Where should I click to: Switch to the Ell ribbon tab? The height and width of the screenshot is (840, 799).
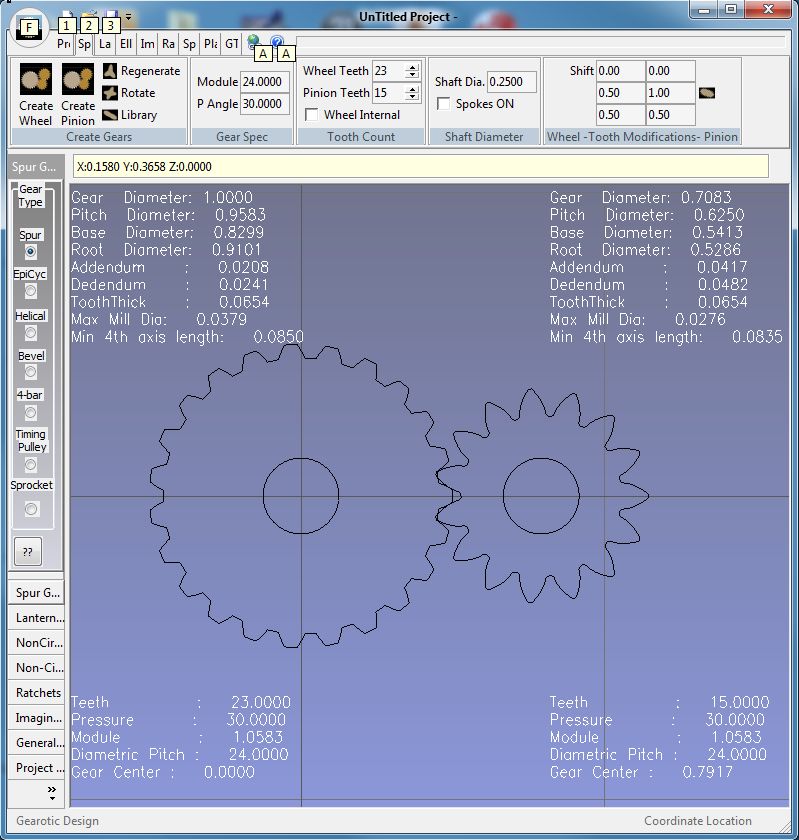coord(126,44)
